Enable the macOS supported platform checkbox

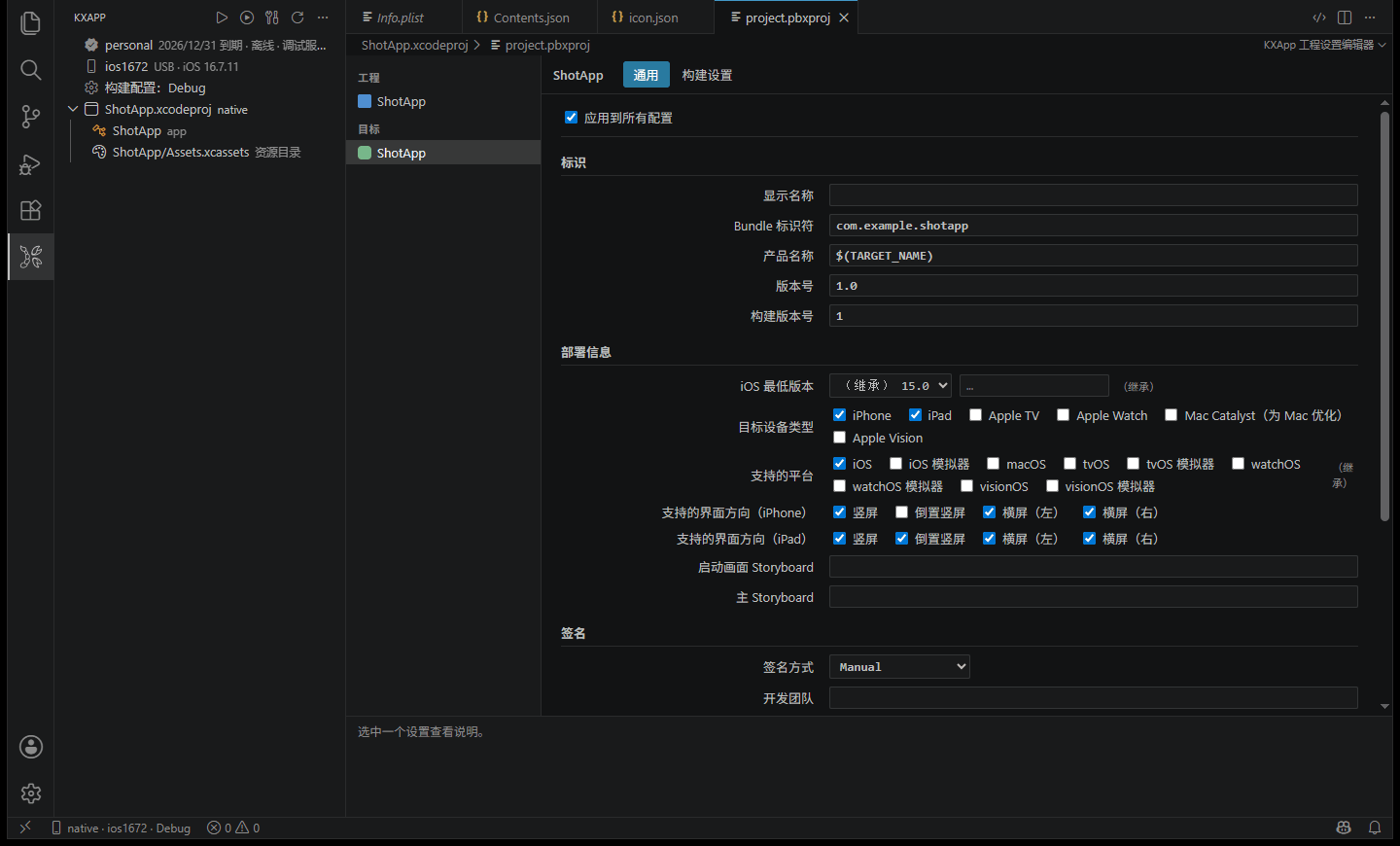point(993,464)
